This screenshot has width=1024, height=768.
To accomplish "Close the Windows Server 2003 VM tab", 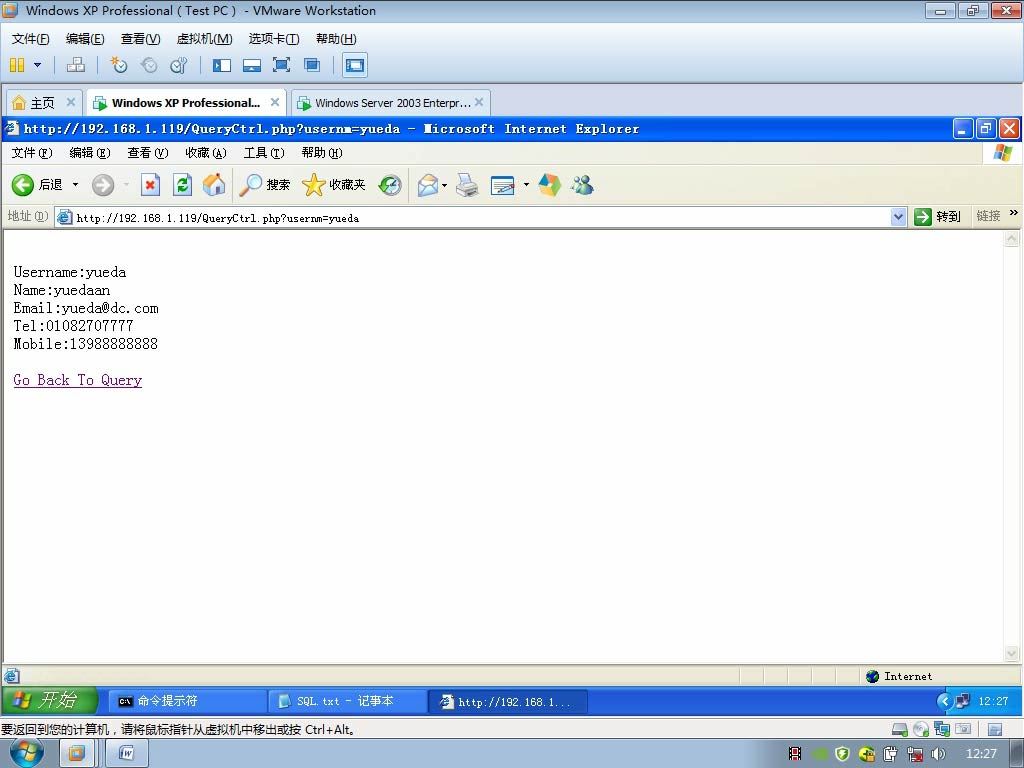I will pyautogui.click(x=479, y=102).
